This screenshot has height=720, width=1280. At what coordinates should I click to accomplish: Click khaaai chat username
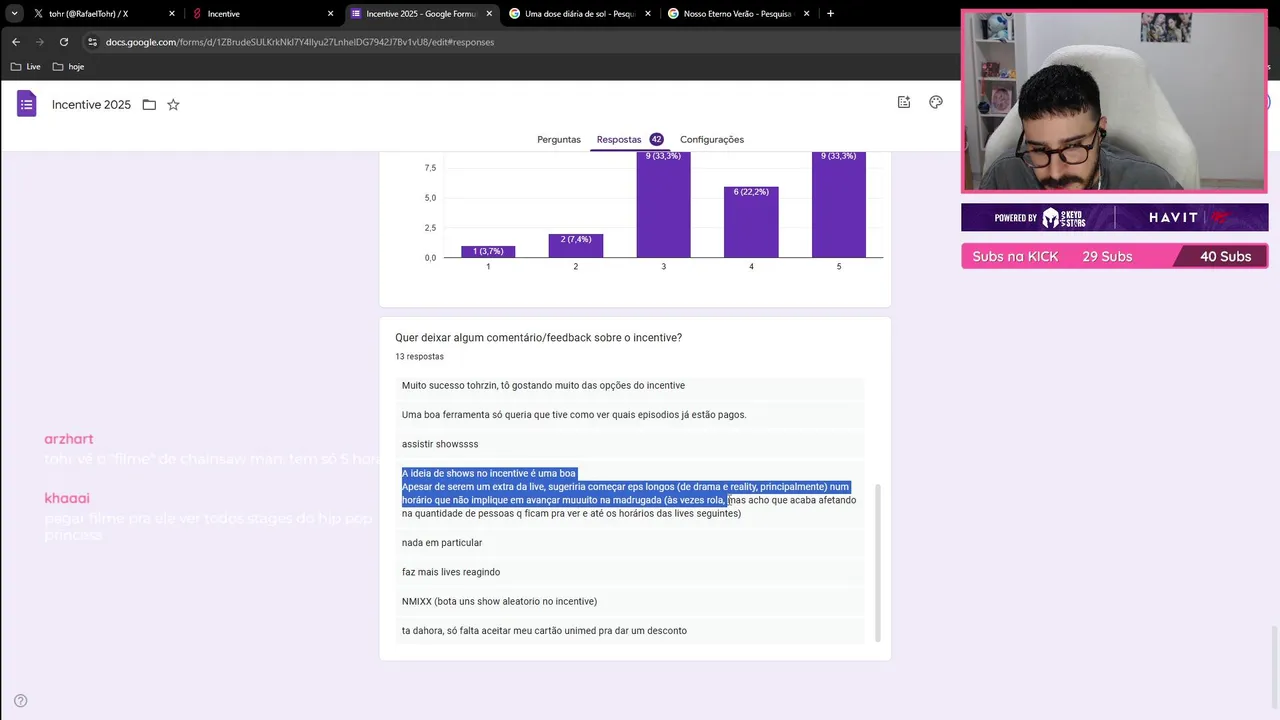(67, 498)
